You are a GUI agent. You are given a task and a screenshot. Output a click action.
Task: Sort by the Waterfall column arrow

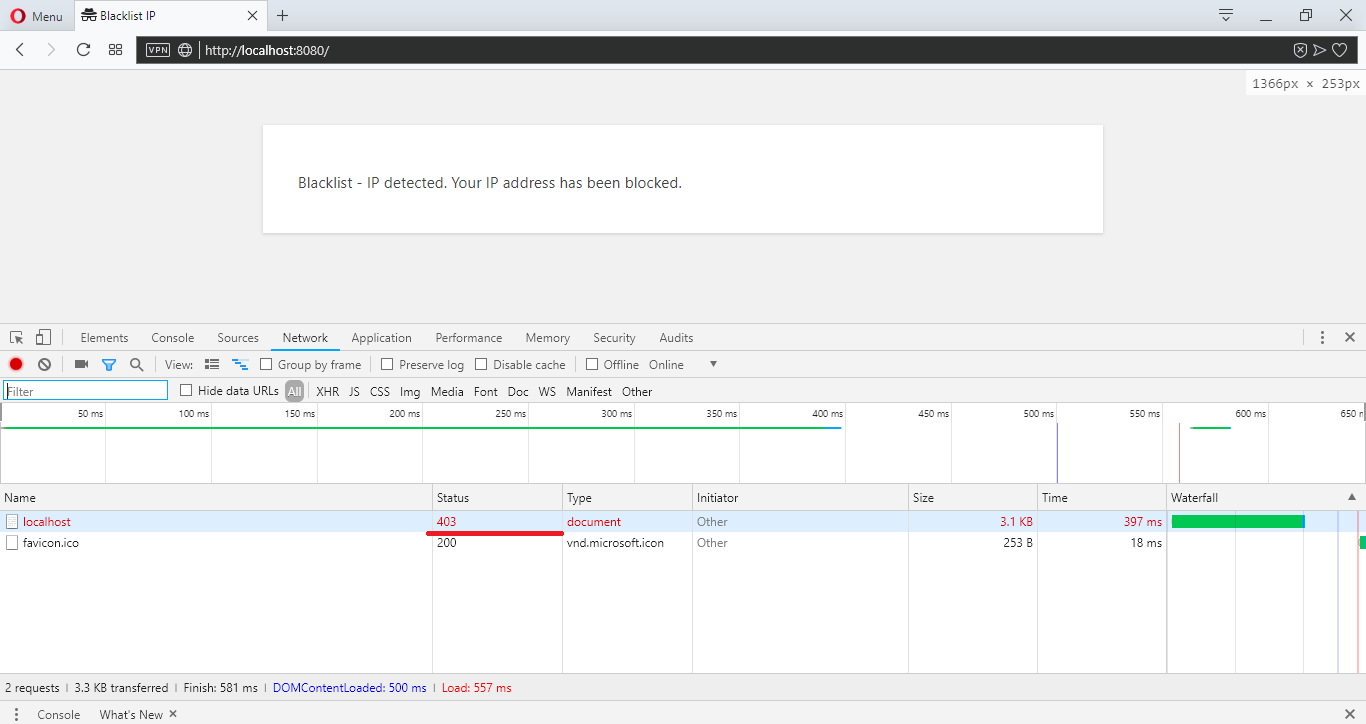click(x=1352, y=497)
